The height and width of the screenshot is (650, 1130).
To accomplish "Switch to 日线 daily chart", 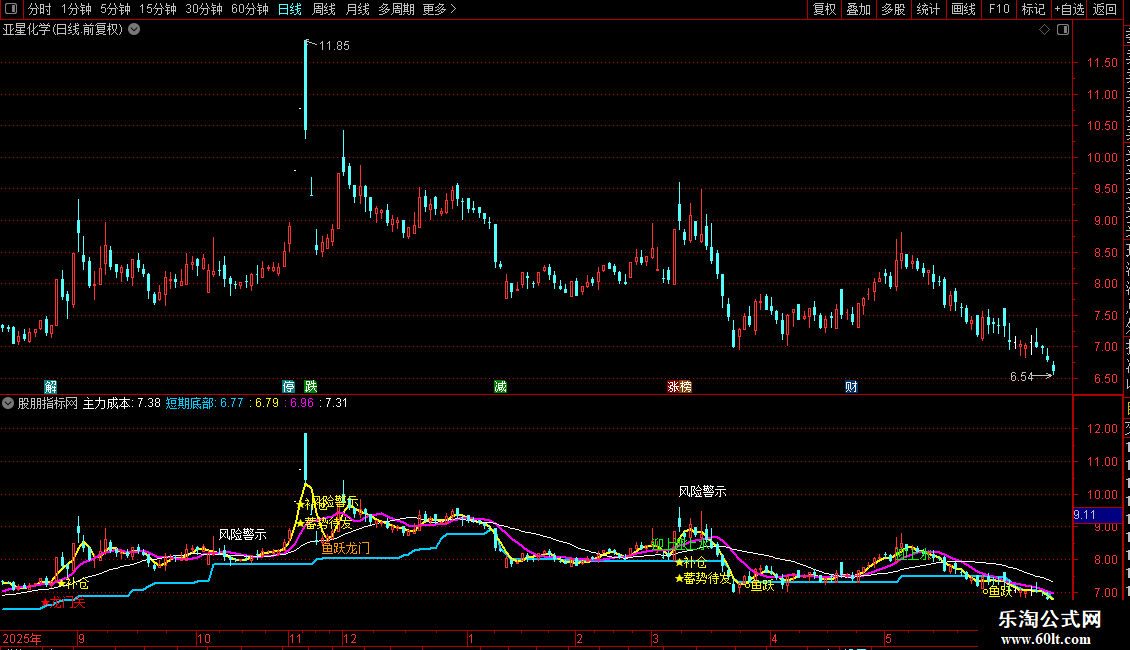I will (290, 9).
